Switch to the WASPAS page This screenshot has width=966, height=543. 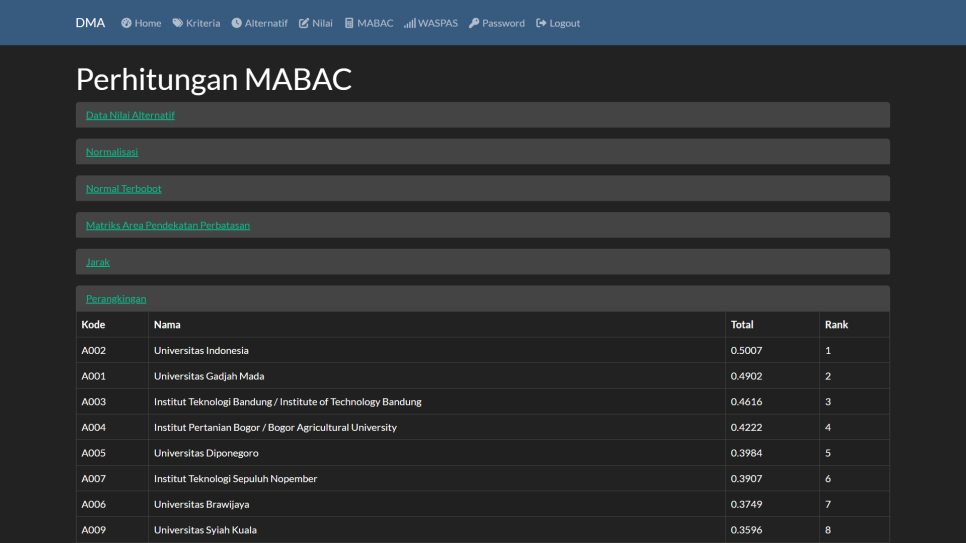pyautogui.click(x=431, y=23)
